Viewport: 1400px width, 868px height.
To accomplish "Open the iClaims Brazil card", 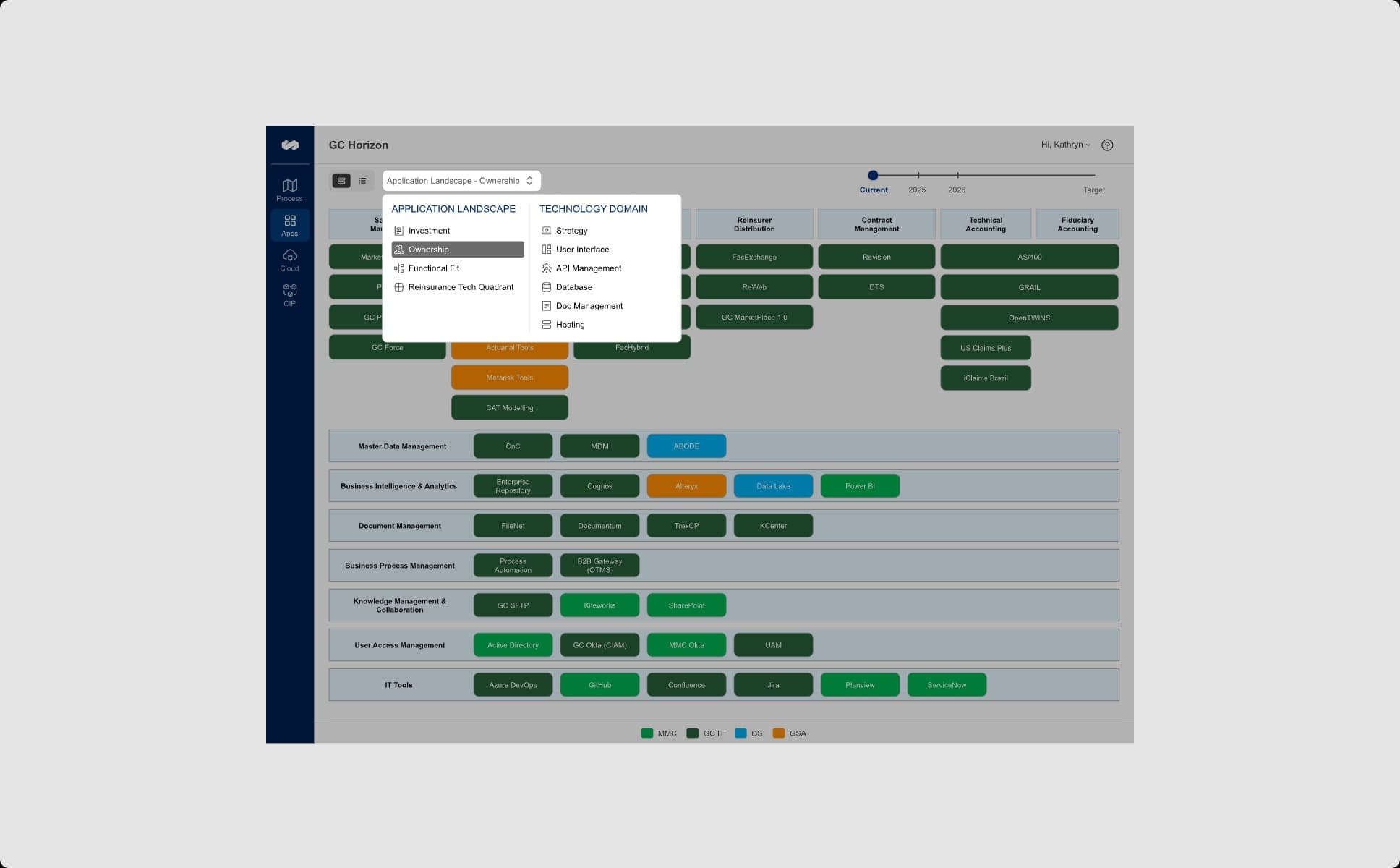I will 986,378.
